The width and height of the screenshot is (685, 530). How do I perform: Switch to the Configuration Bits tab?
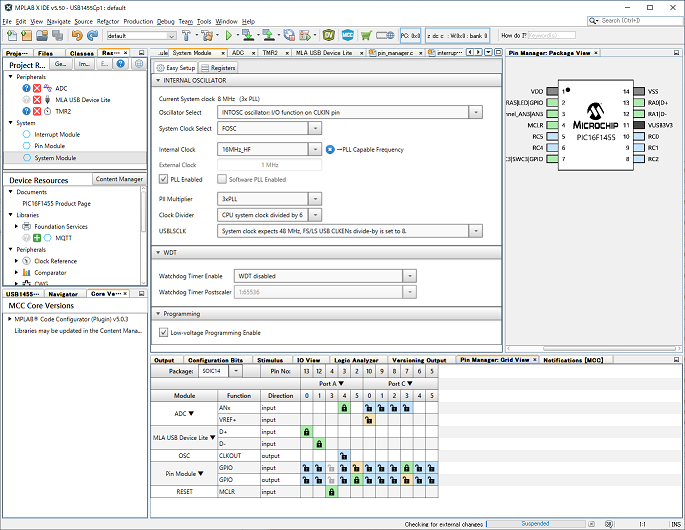click(x=215, y=360)
